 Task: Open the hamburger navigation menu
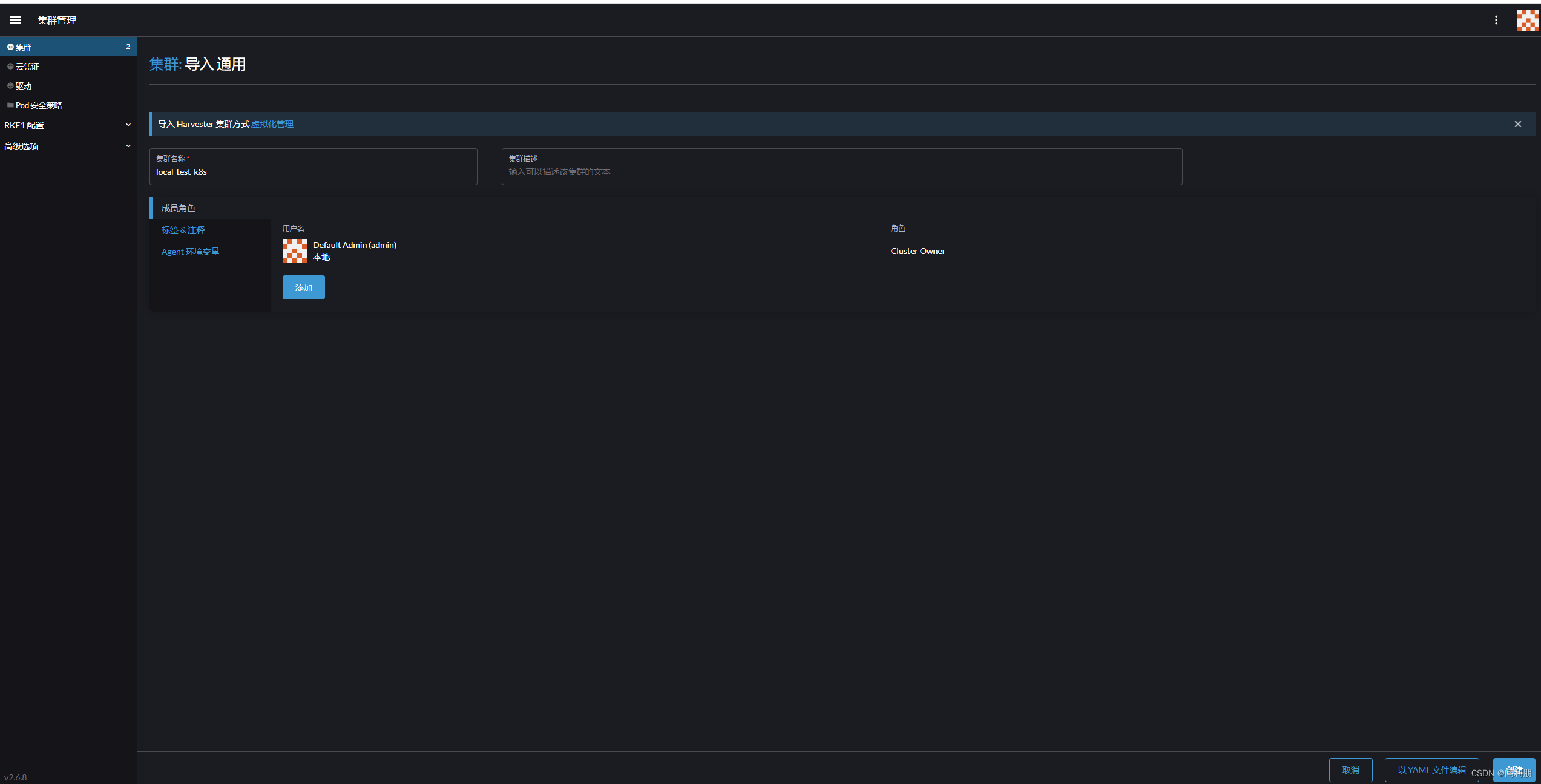[x=15, y=20]
